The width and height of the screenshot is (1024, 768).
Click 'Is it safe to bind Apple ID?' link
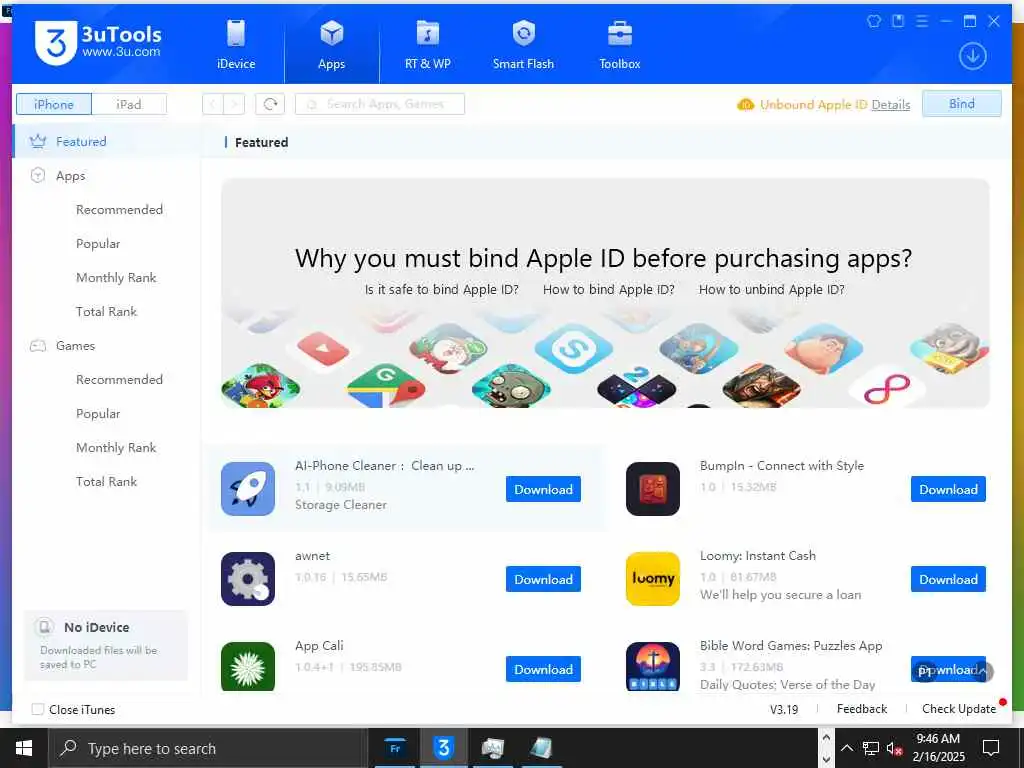click(441, 289)
